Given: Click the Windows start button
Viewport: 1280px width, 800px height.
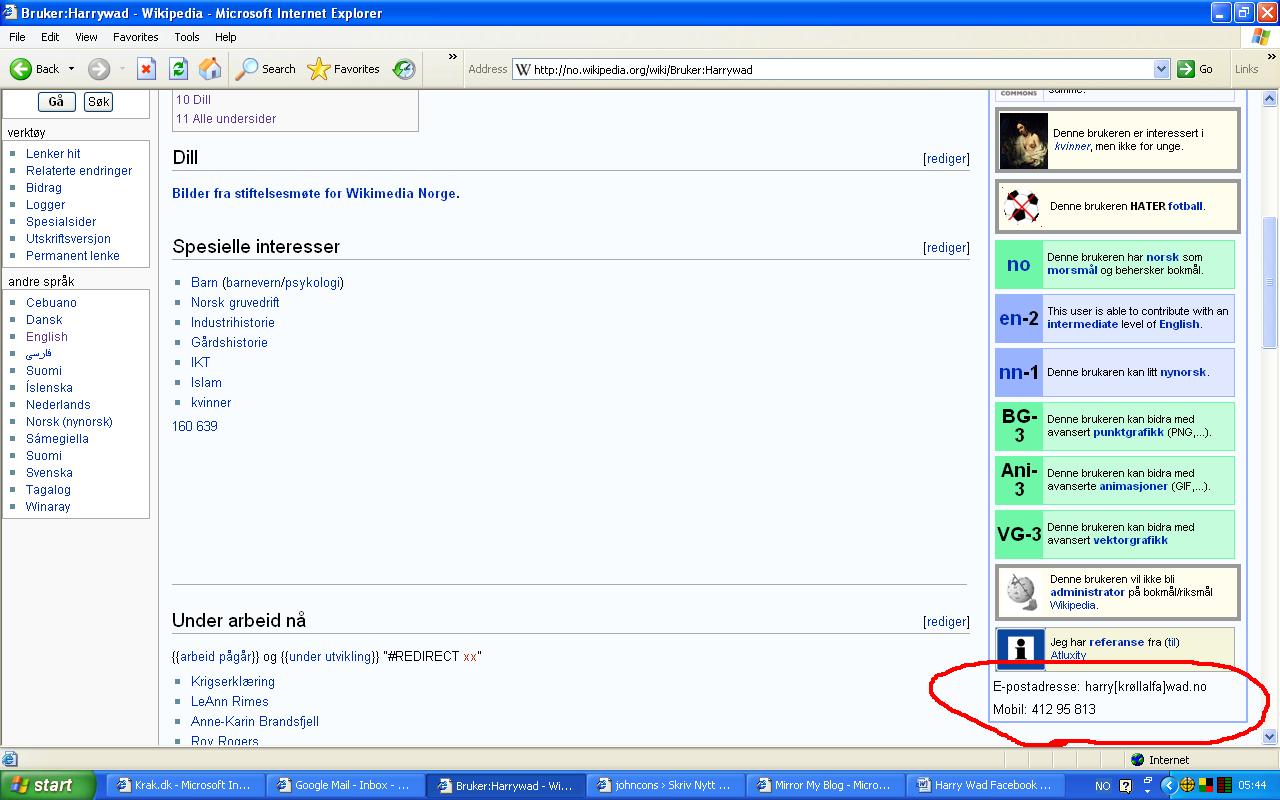Looking at the screenshot, I should 48,785.
